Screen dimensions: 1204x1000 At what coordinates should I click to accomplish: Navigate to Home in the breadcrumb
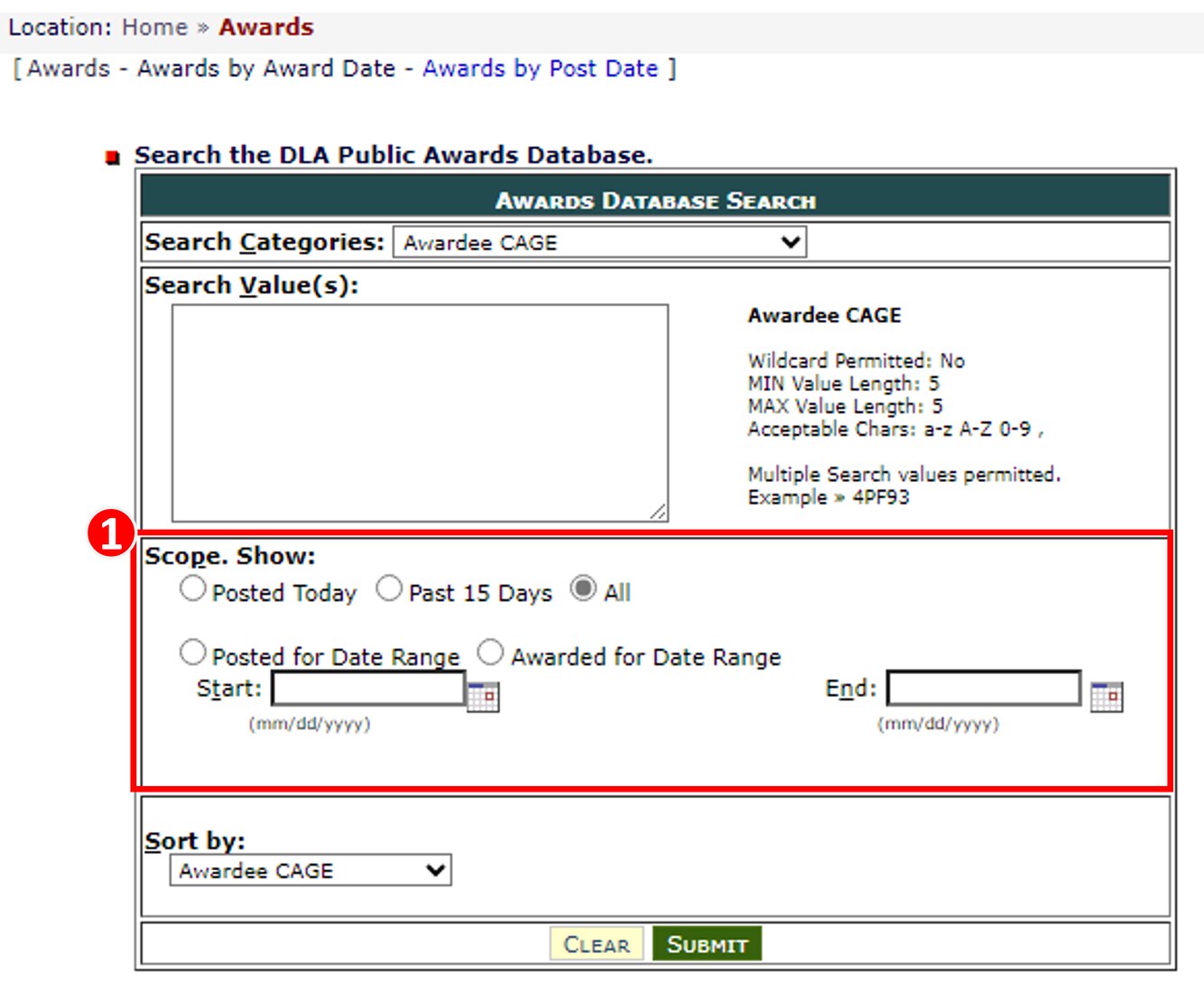(x=154, y=27)
